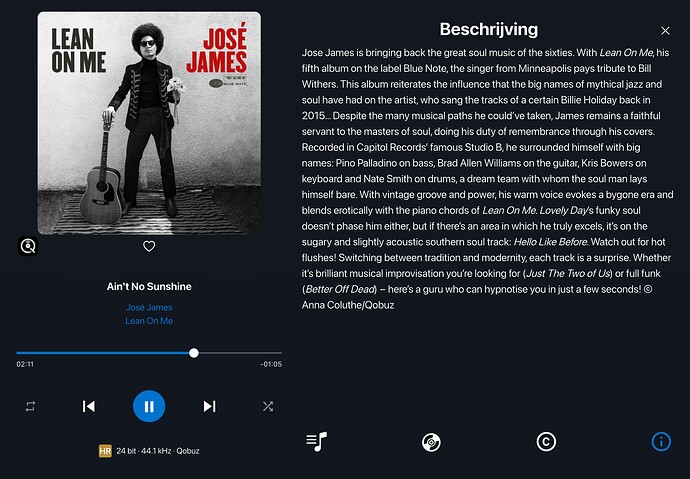Go back to the previous track
The height and width of the screenshot is (479, 690).
[x=89, y=406]
